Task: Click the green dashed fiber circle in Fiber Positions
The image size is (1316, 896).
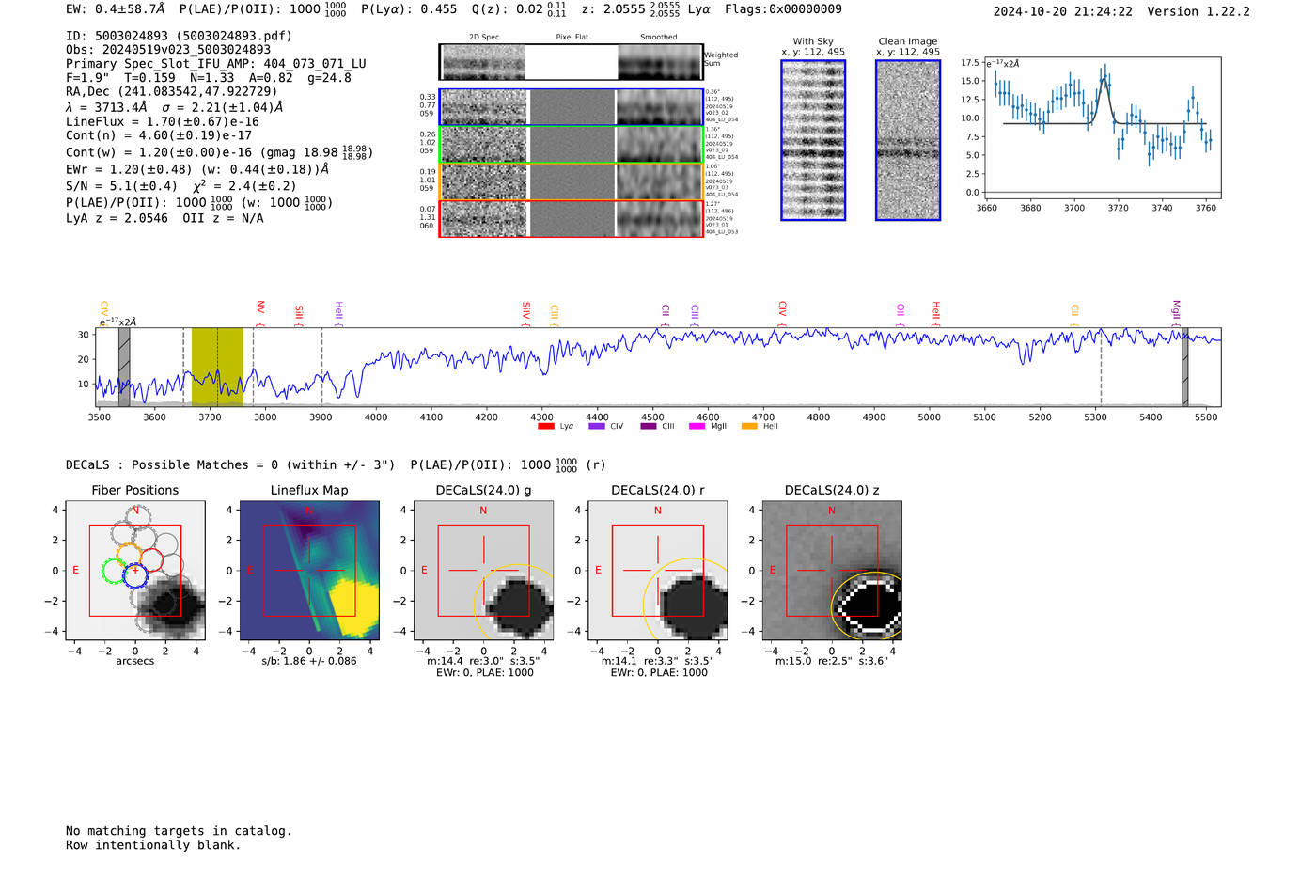Action: [115, 571]
